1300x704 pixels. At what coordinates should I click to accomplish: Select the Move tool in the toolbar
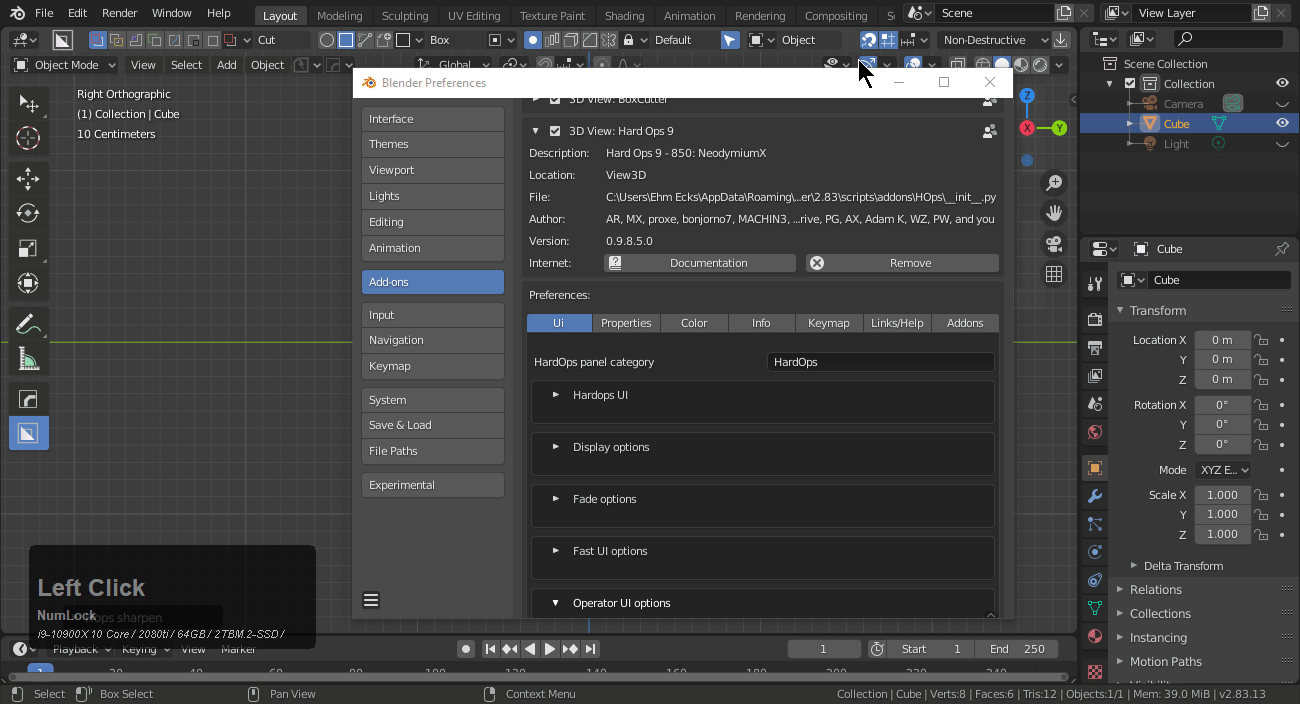(x=28, y=179)
